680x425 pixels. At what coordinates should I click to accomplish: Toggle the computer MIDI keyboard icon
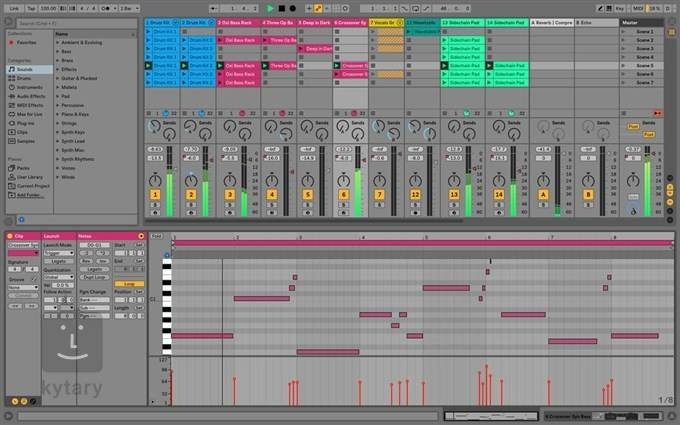pyautogui.click(x=609, y=8)
